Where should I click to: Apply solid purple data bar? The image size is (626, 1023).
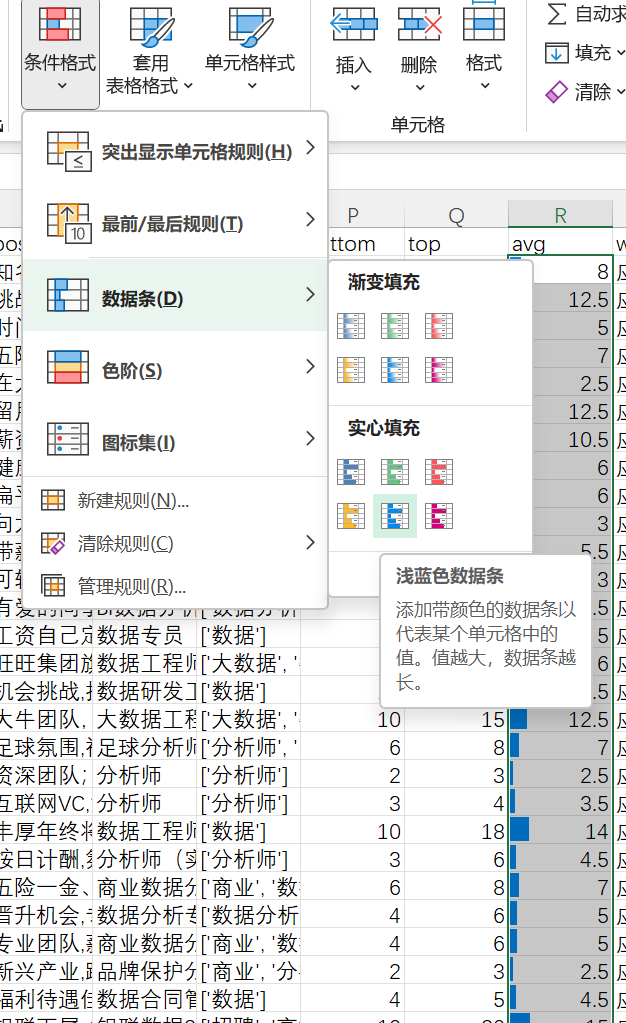tap(439, 516)
